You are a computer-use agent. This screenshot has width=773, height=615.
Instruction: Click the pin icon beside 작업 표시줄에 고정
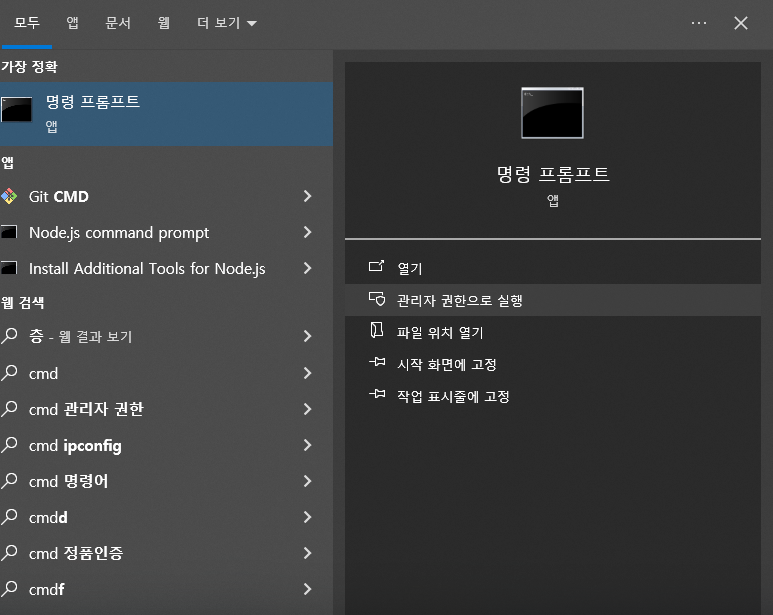377,394
